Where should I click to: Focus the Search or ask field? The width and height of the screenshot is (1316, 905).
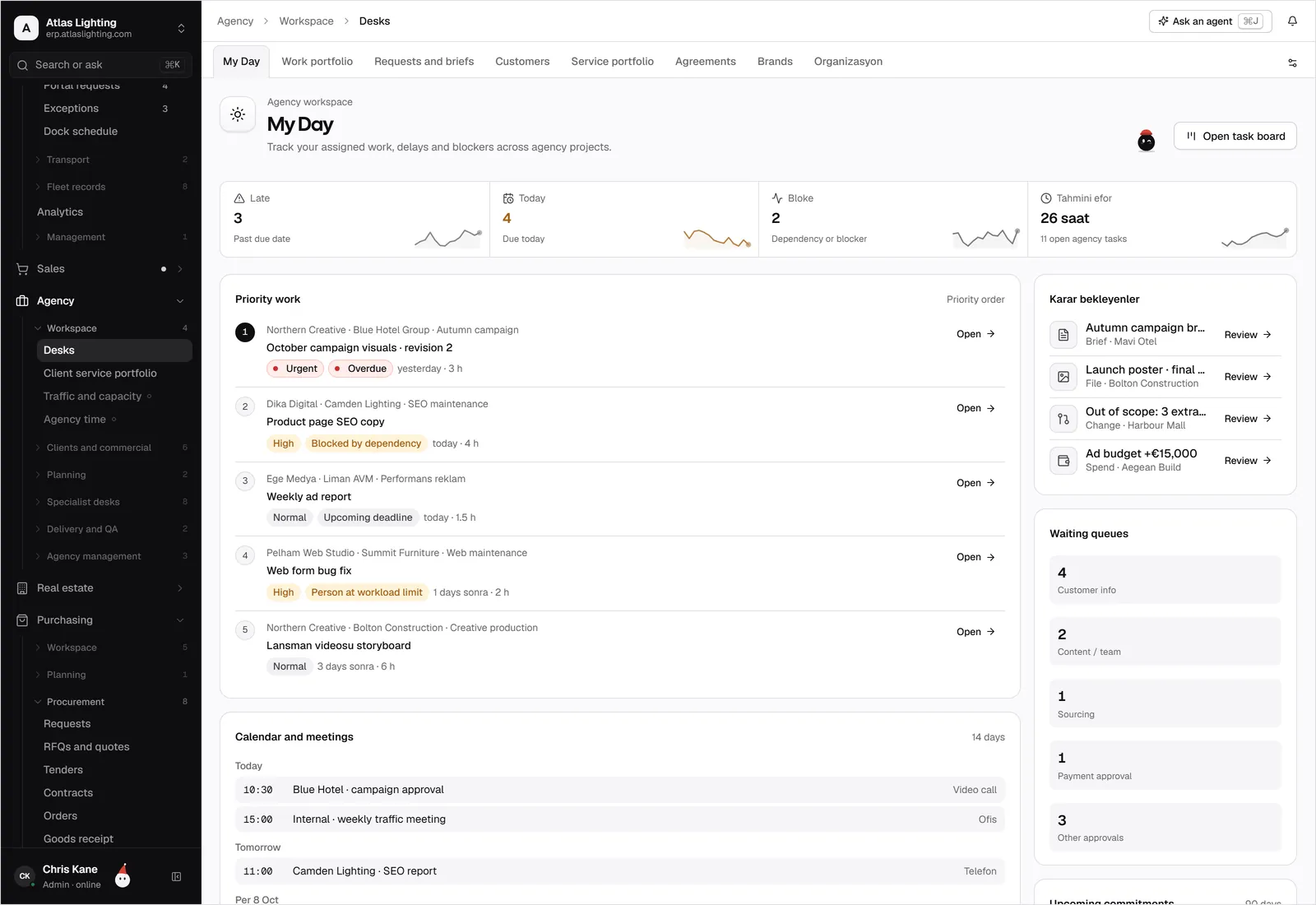coord(100,65)
